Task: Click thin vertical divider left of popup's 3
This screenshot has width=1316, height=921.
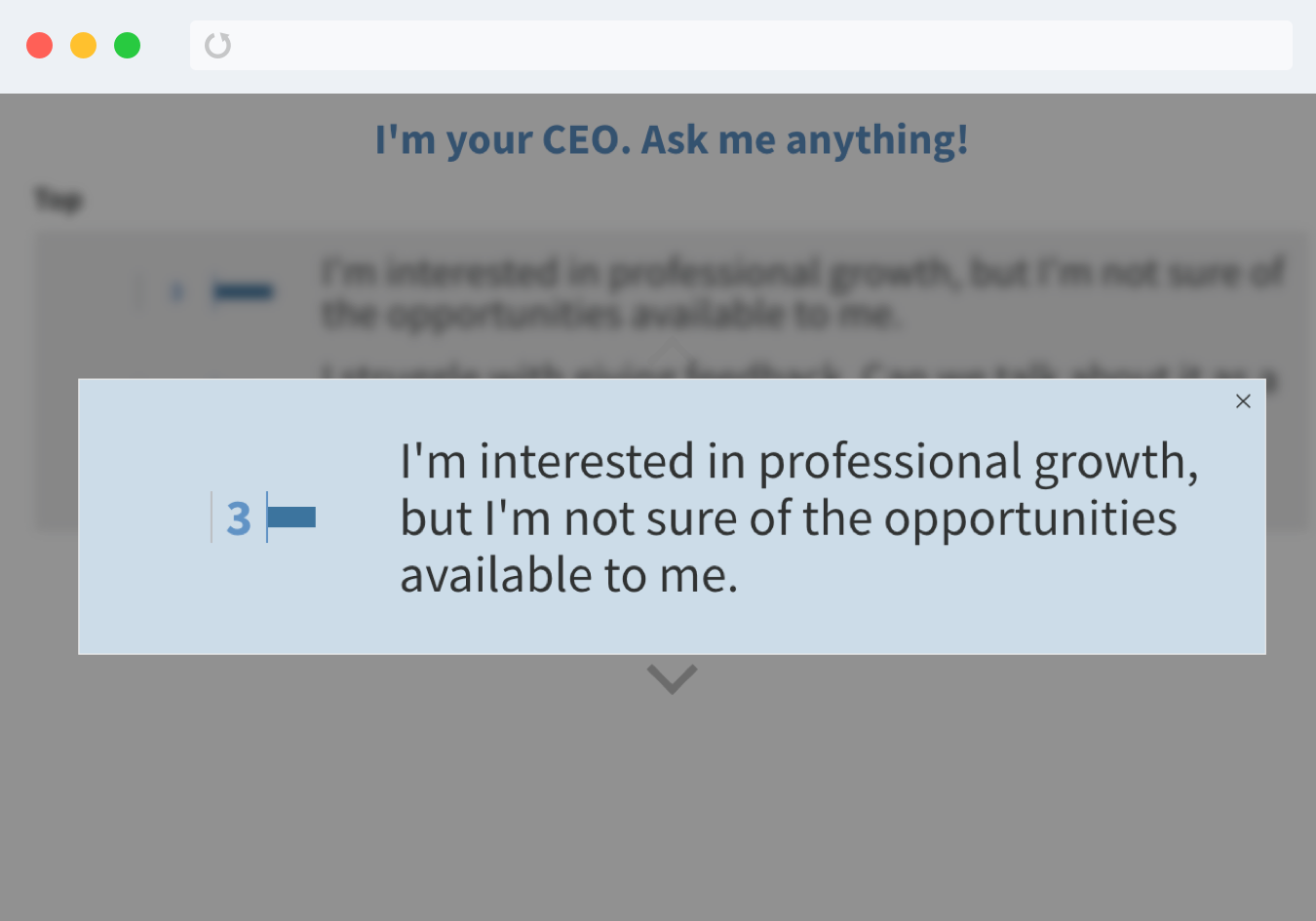Action: coord(212,518)
